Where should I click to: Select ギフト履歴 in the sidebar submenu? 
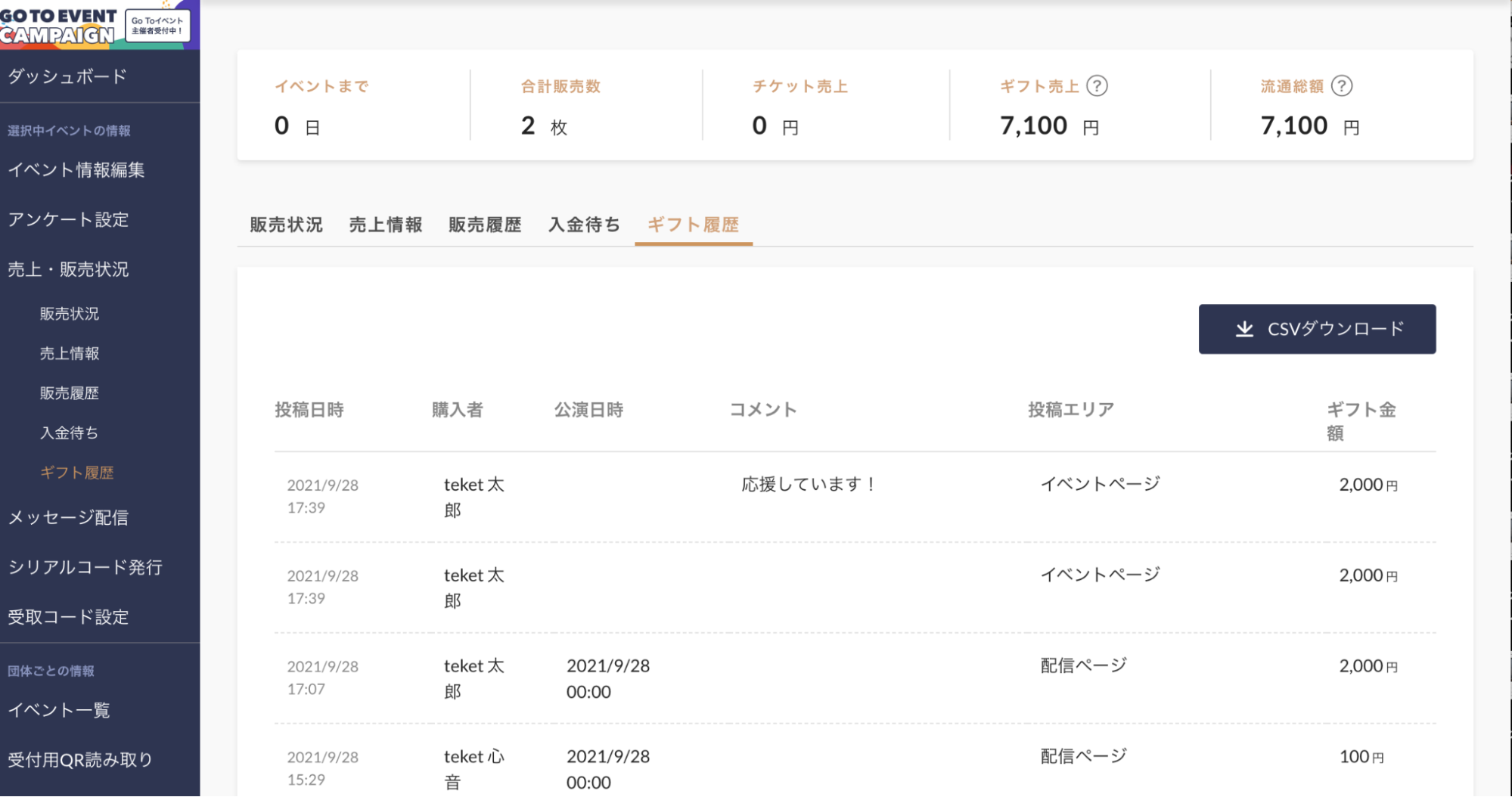76,473
